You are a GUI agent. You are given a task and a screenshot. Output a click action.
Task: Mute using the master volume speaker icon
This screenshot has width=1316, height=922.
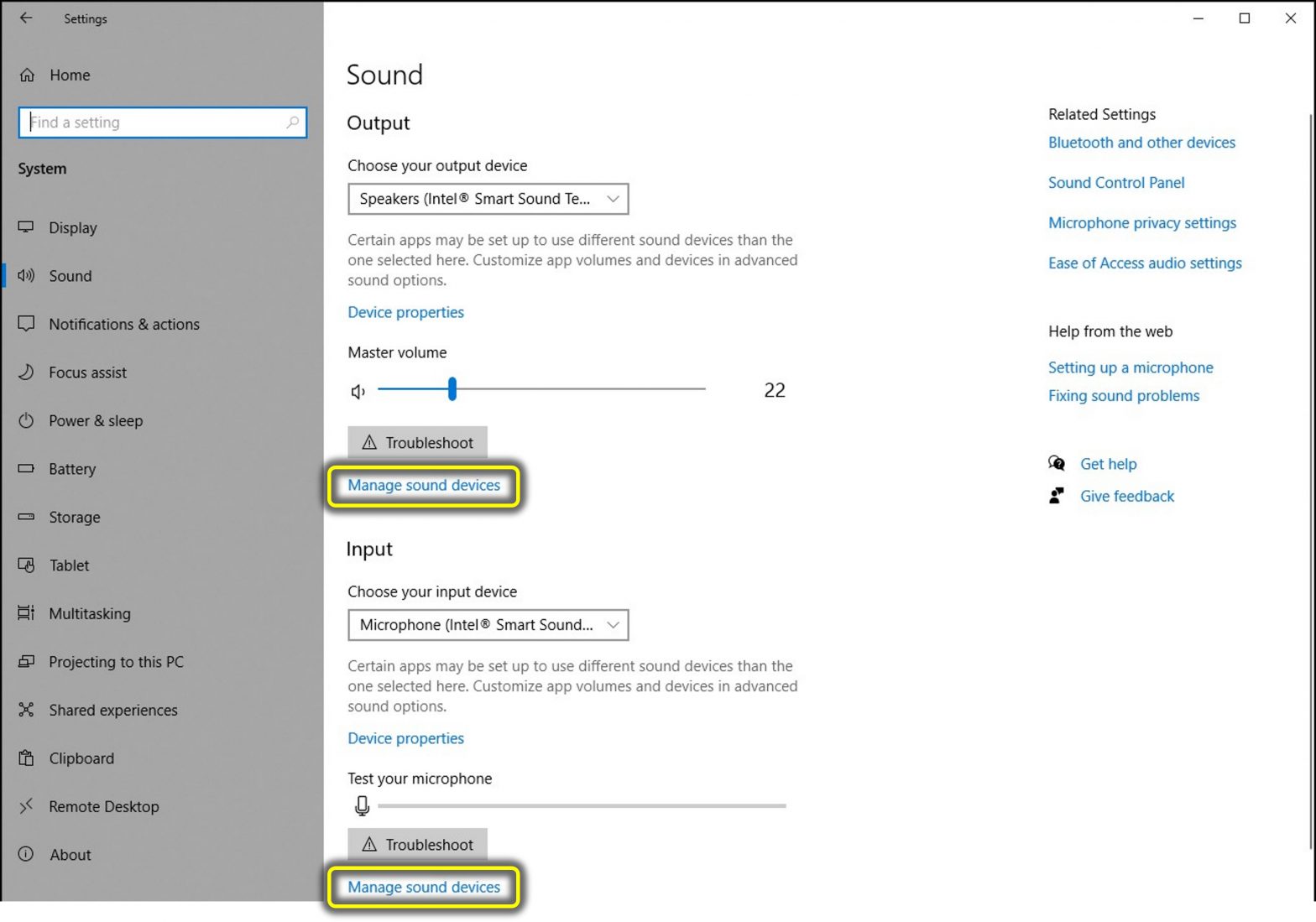pos(358,391)
